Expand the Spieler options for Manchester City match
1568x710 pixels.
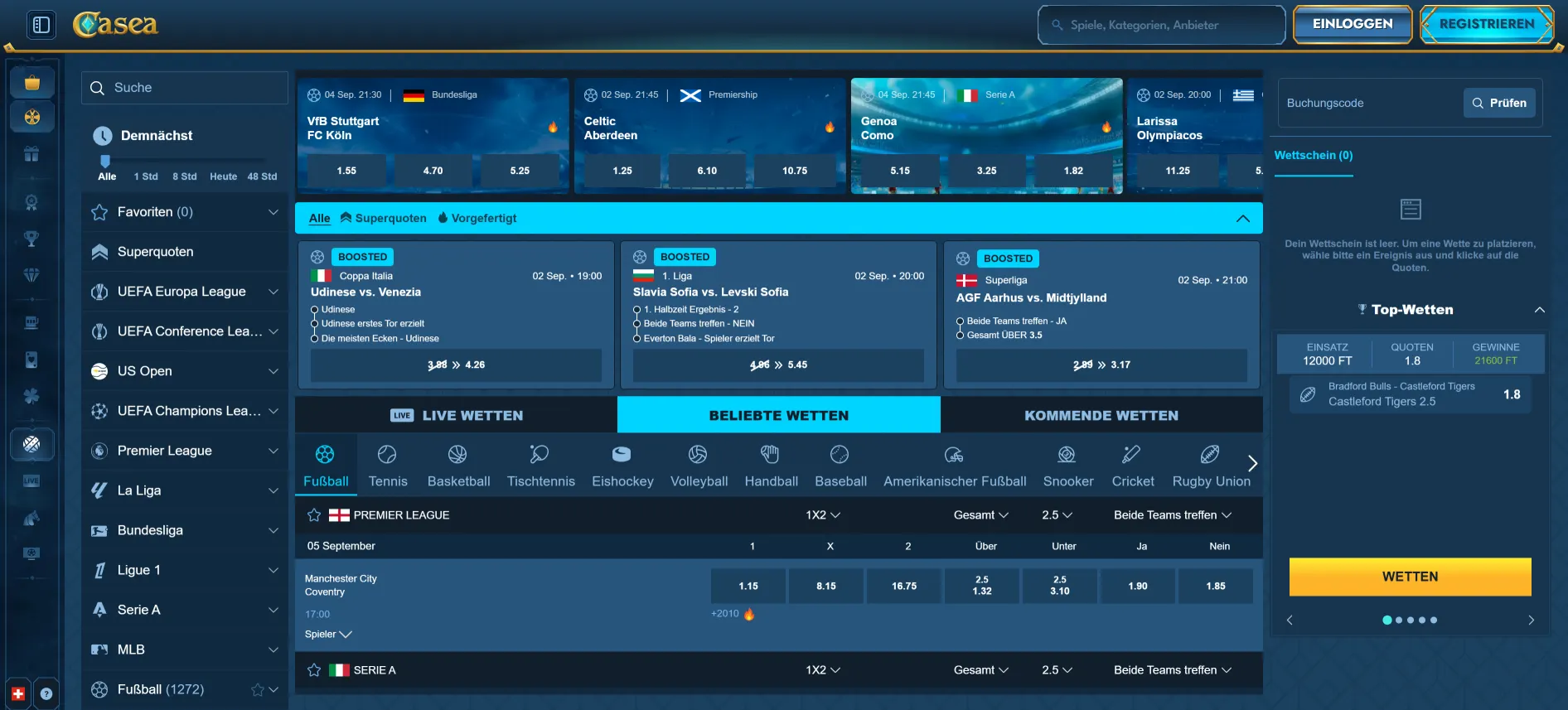tap(328, 635)
